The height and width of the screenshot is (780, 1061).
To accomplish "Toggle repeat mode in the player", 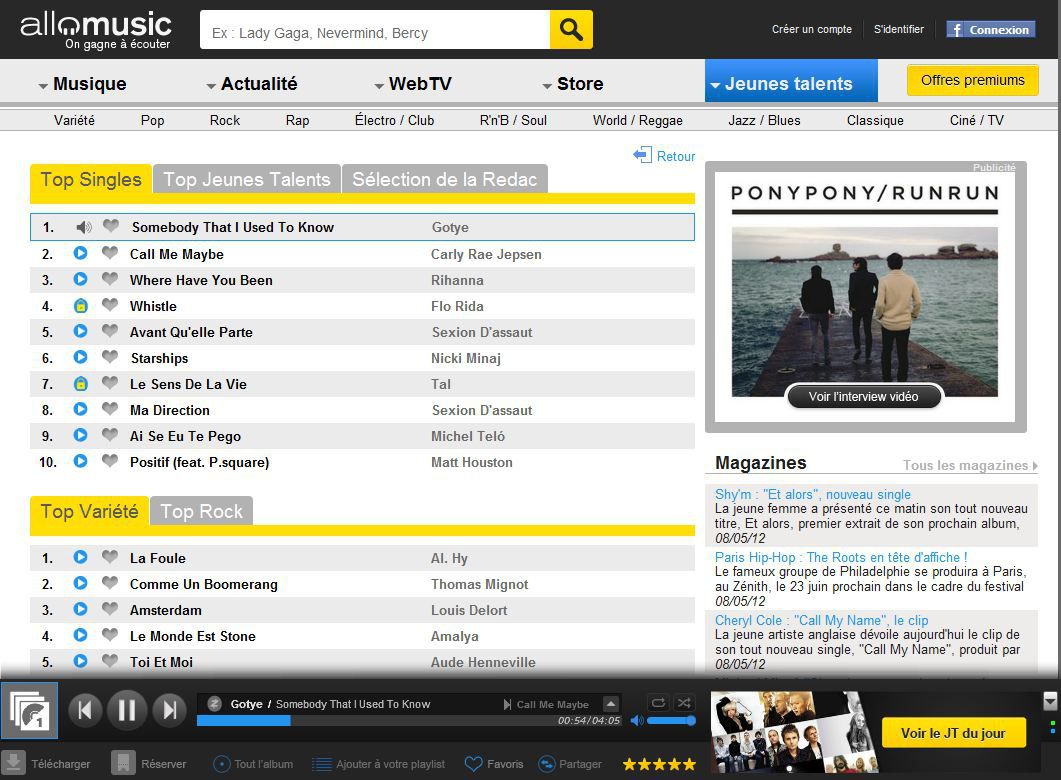I will click(x=658, y=703).
